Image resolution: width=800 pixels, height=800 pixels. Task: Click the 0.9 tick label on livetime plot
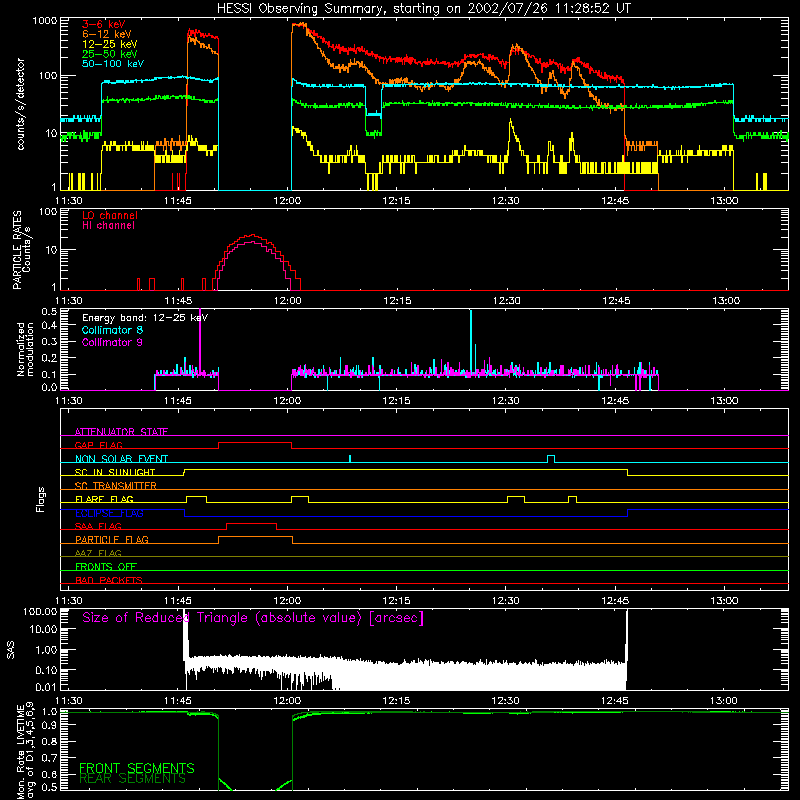click(x=49, y=725)
